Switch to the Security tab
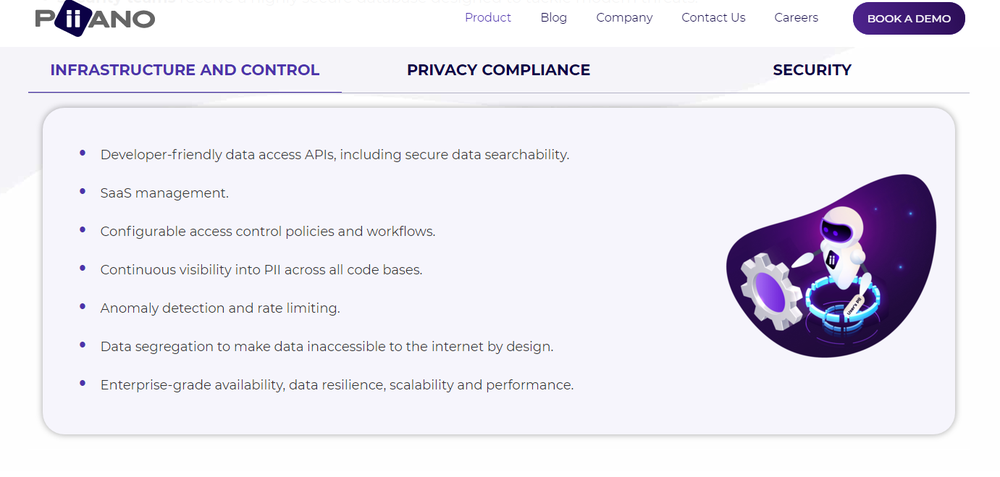The height and width of the screenshot is (477, 1000). (x=812, y=70)
